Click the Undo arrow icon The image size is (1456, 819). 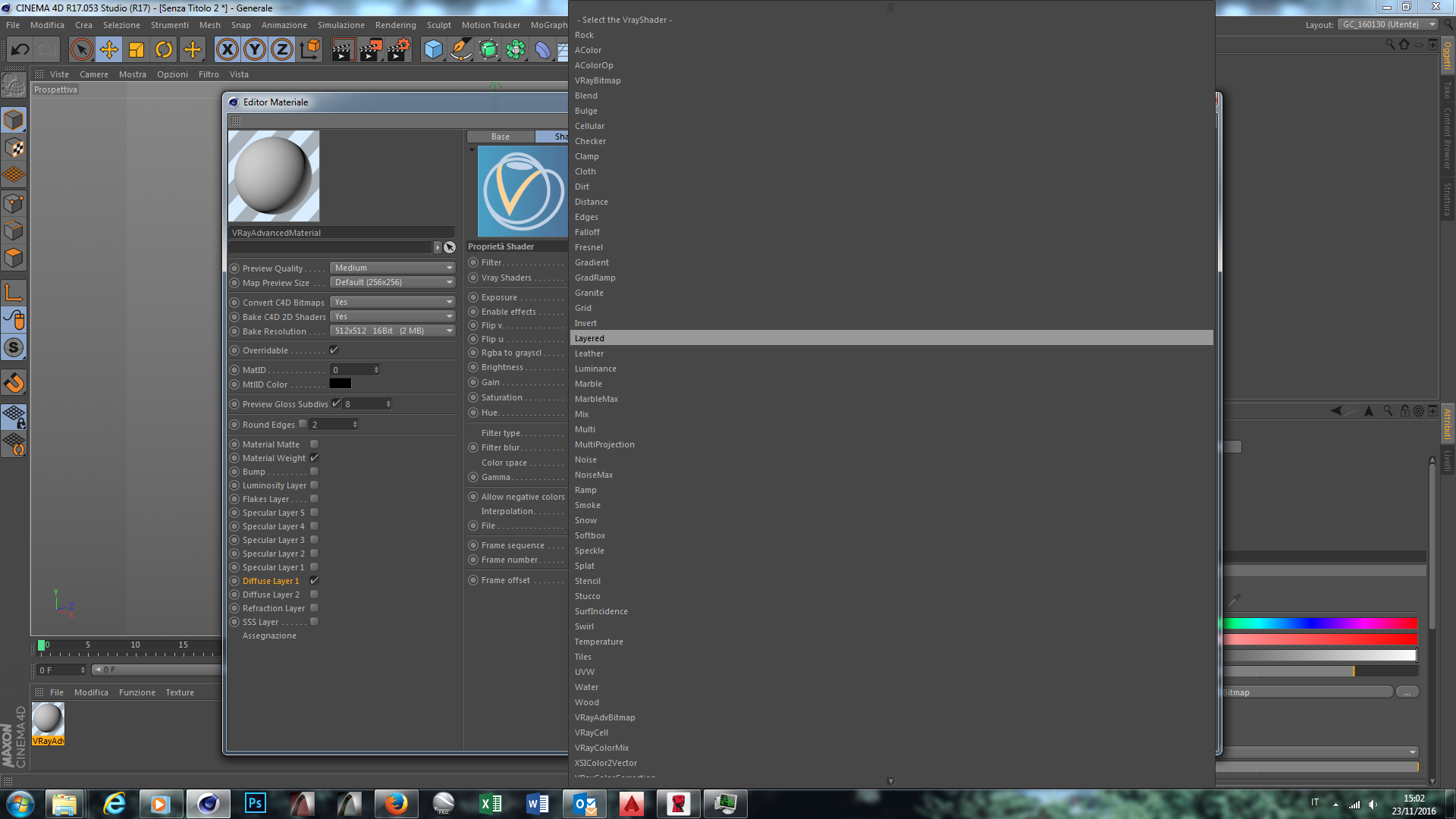click(20, 50)
